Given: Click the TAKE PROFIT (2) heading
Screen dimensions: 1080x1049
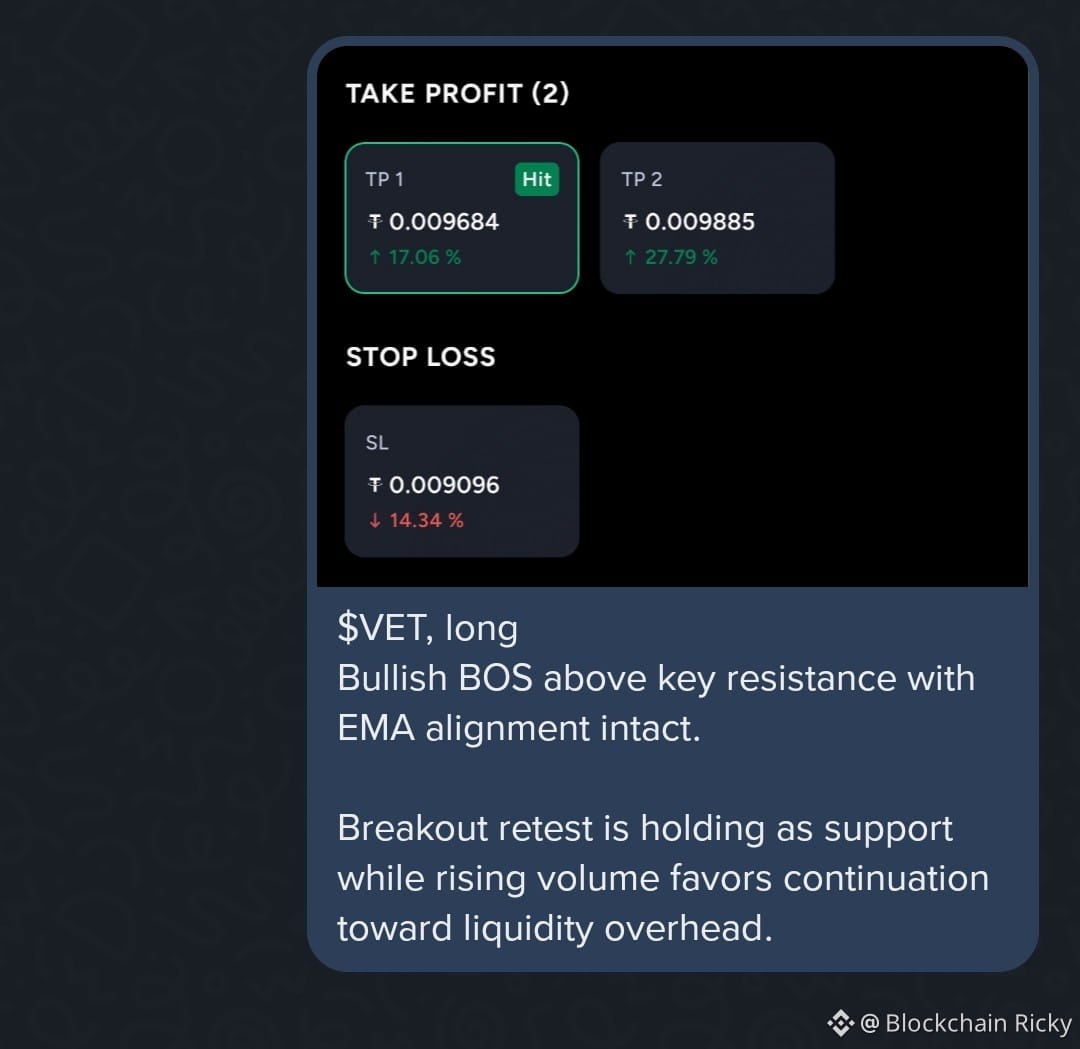Looking at the screenshot, I should pyautogui.click(x=457, y=94).
